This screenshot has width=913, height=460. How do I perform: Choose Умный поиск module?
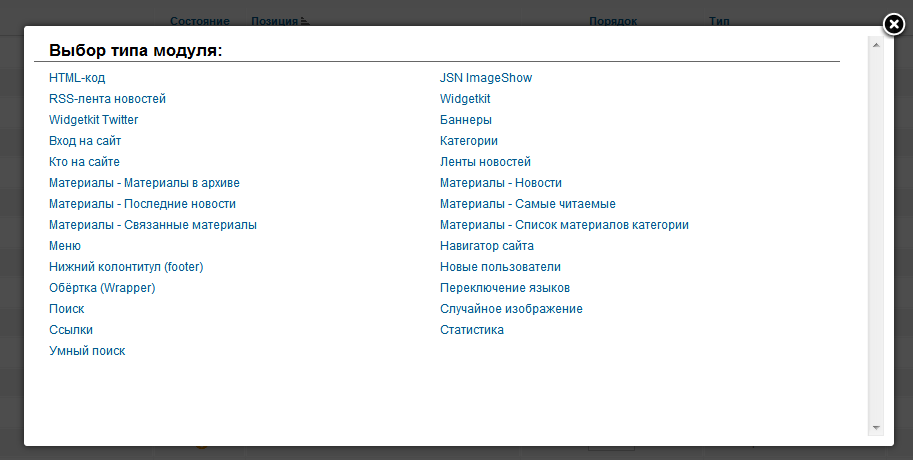87,351
